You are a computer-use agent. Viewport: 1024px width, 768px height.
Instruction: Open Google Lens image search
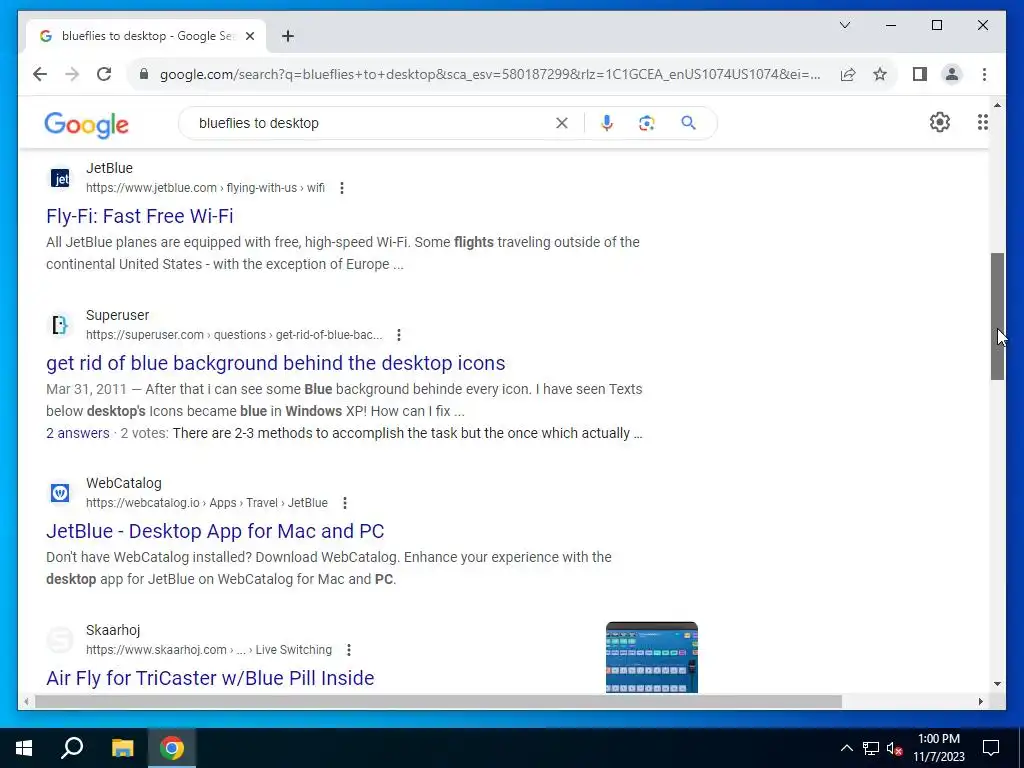click(647, 123)
